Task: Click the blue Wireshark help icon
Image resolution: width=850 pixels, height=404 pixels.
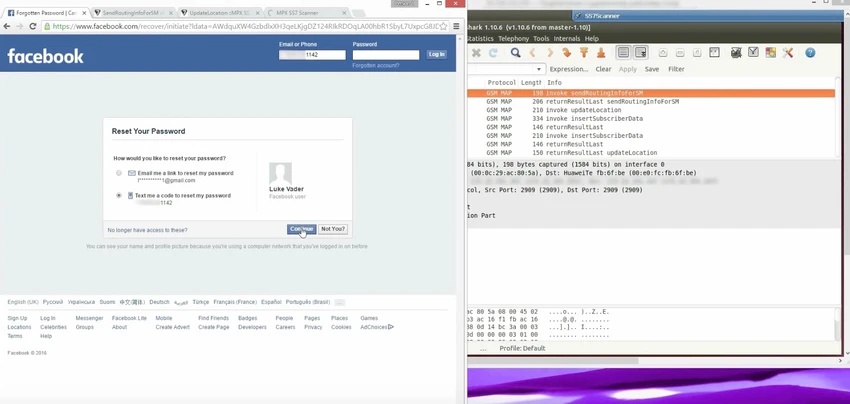Action: pyautogui.click(x=810, y=53)
